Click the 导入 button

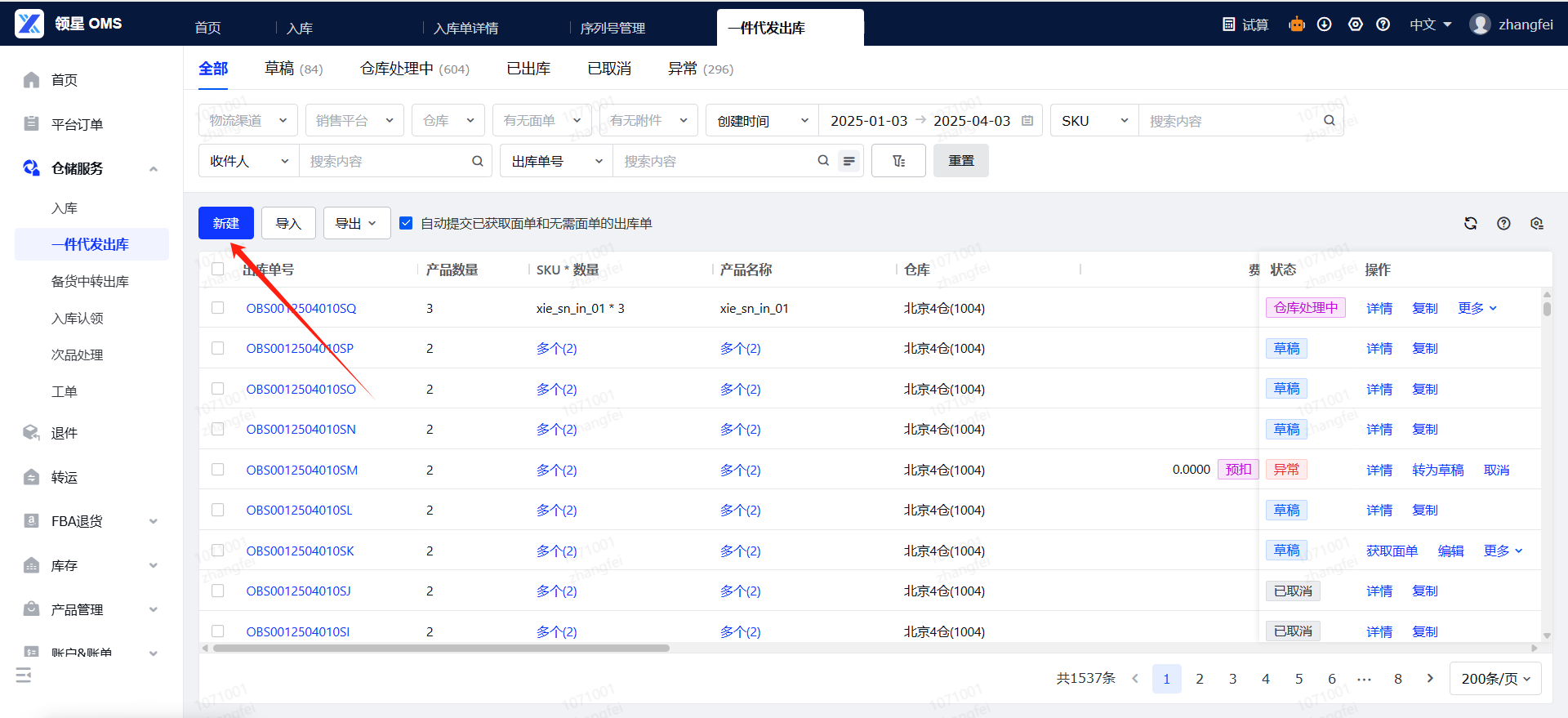click(288, 223)
